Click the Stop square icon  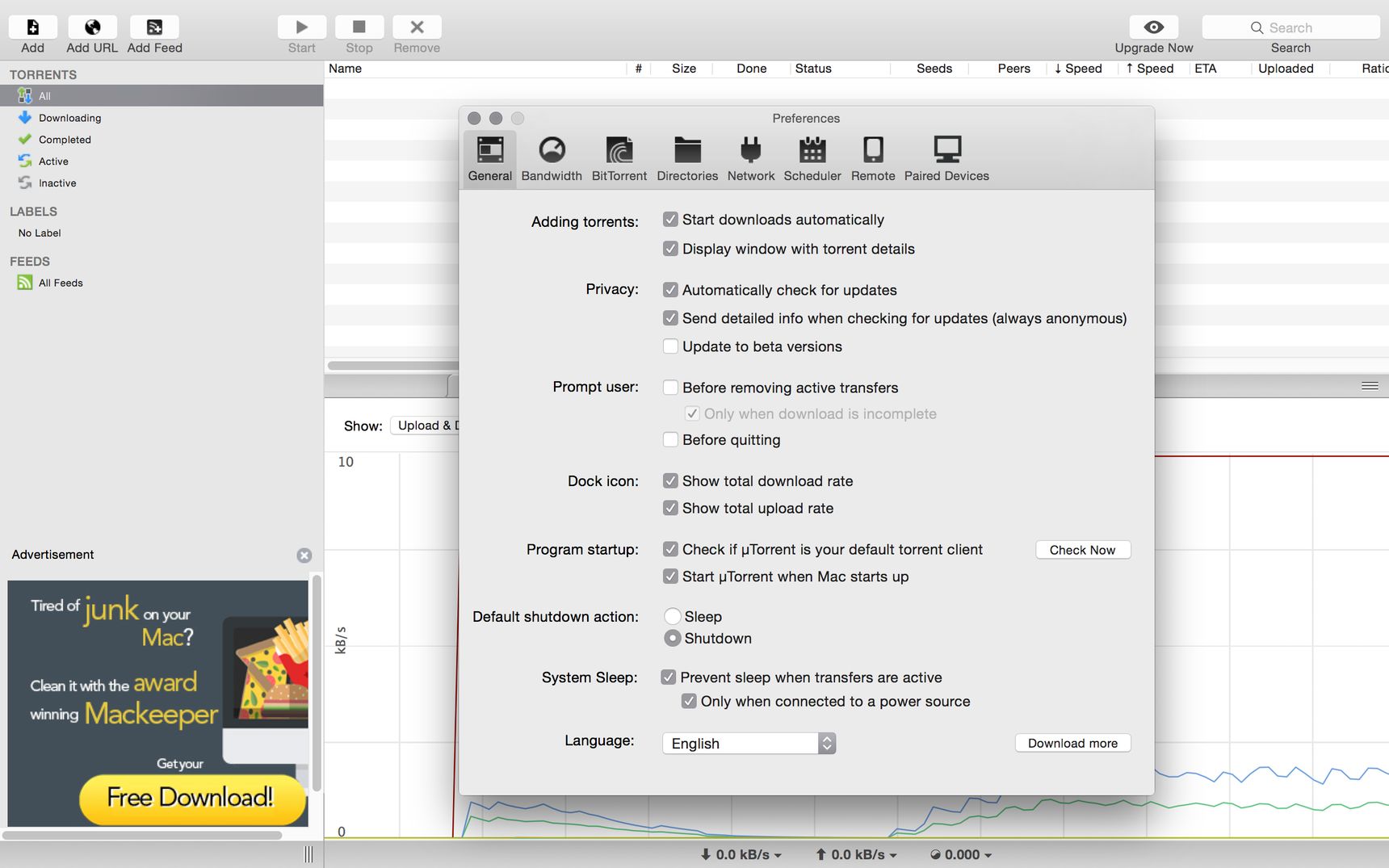(359, 27)
